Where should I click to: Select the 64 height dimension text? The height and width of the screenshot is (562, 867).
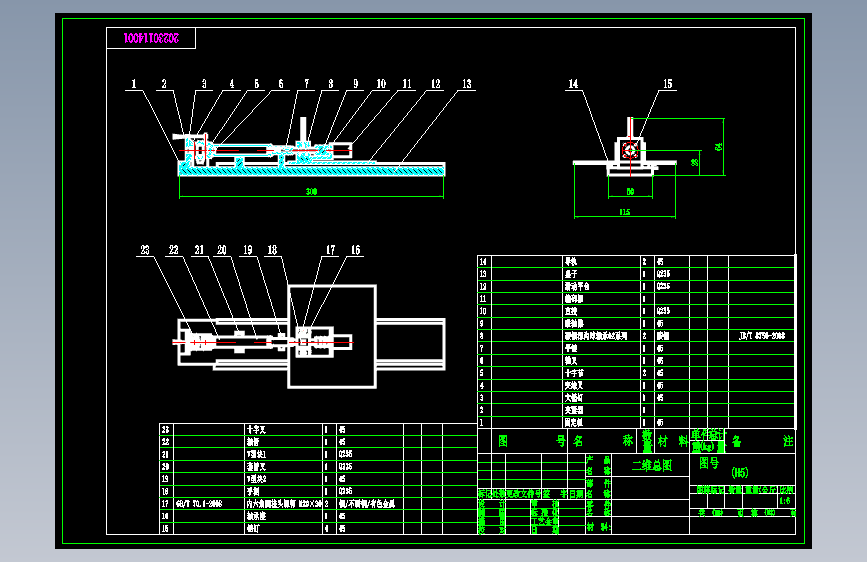[718, 147]
